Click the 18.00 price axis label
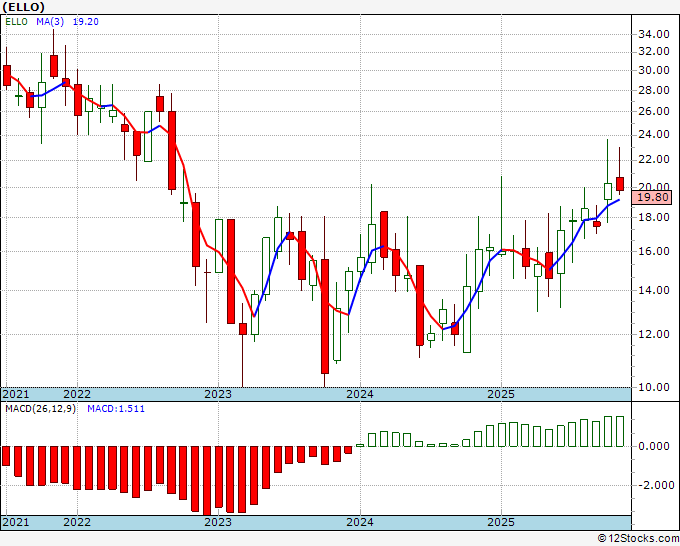Image resolution: width=680 pixels, height=546 pixels. 654,217
